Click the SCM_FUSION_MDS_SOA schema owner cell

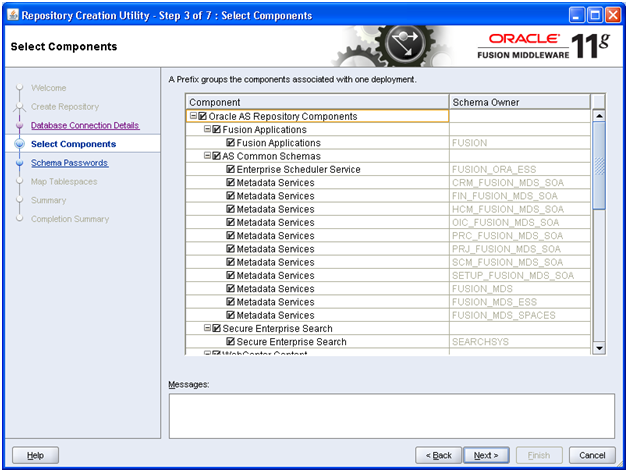click(x=520, y=262)
